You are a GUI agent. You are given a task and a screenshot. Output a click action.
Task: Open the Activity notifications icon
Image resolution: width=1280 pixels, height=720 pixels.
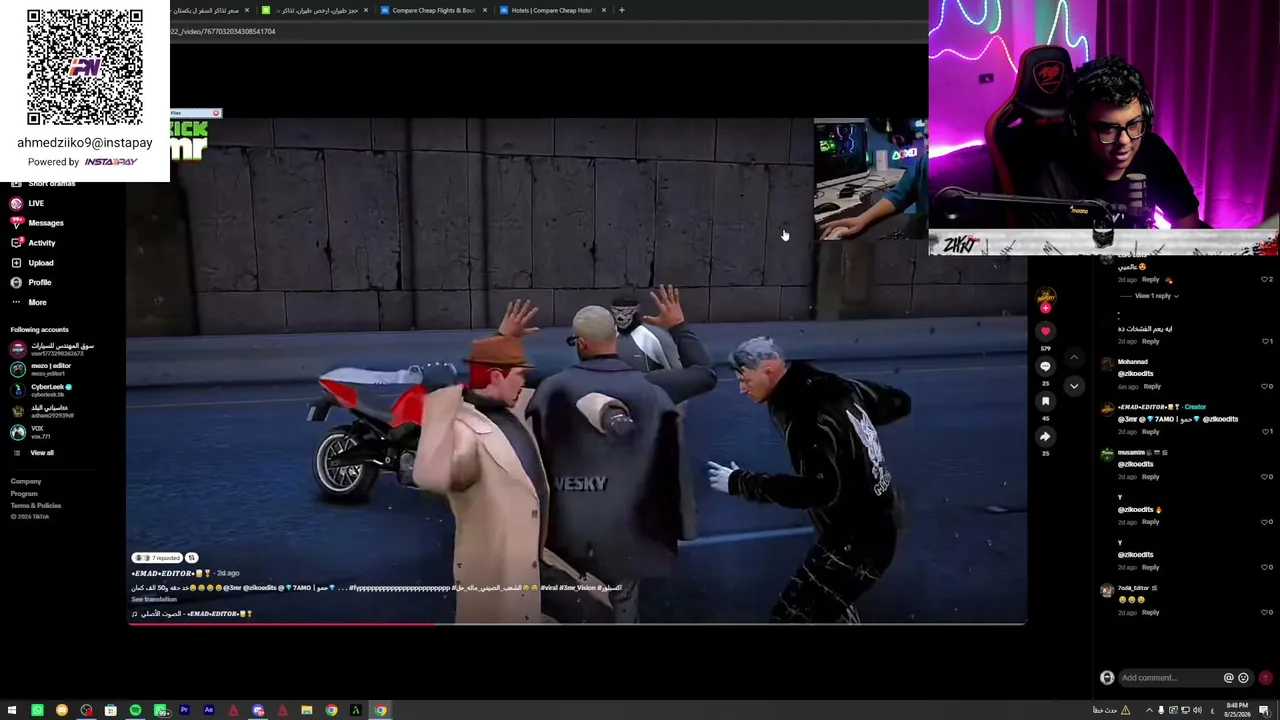point(16,243)
